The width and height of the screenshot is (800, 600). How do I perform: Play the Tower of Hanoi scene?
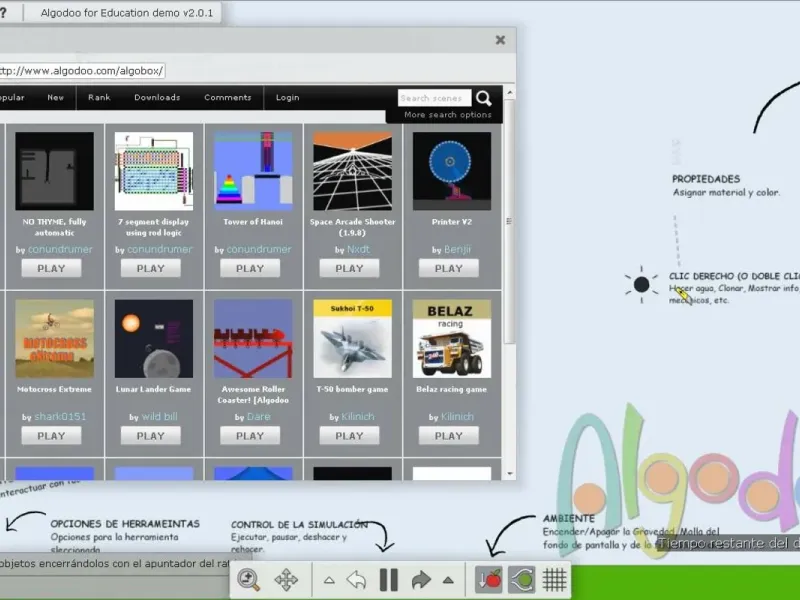coord(250,268)
